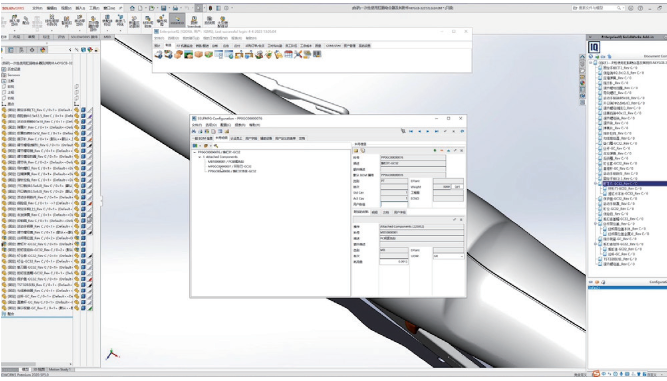The height and width of the screenshot is (381, 667).
Task: Click the binoculars search icon in Configuration toolbar
Action: [x=194, y=131]
